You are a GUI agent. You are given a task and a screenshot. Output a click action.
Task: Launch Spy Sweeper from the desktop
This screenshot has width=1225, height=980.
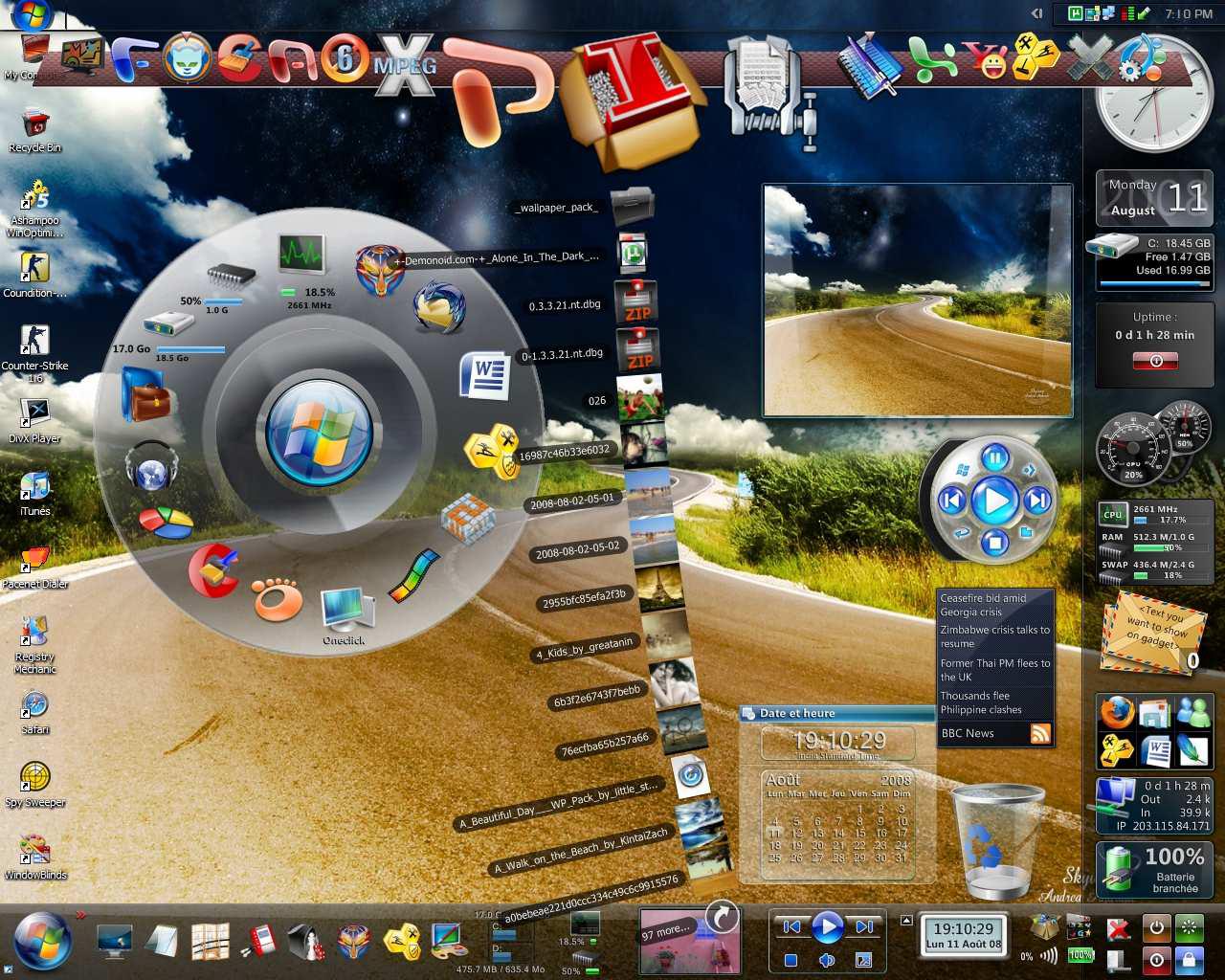34,785
